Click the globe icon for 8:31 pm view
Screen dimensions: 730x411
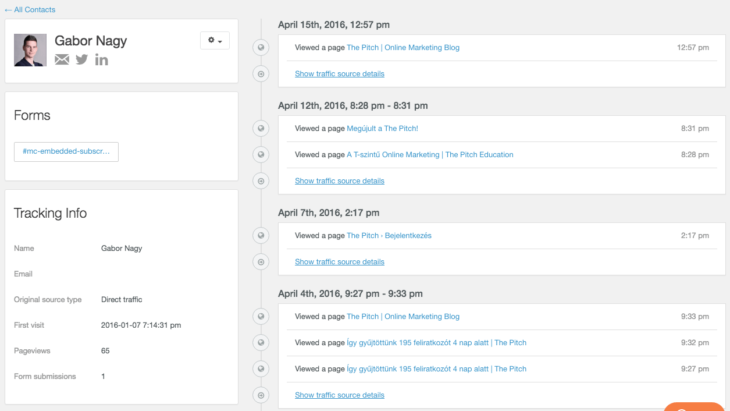tap(261, 128)
